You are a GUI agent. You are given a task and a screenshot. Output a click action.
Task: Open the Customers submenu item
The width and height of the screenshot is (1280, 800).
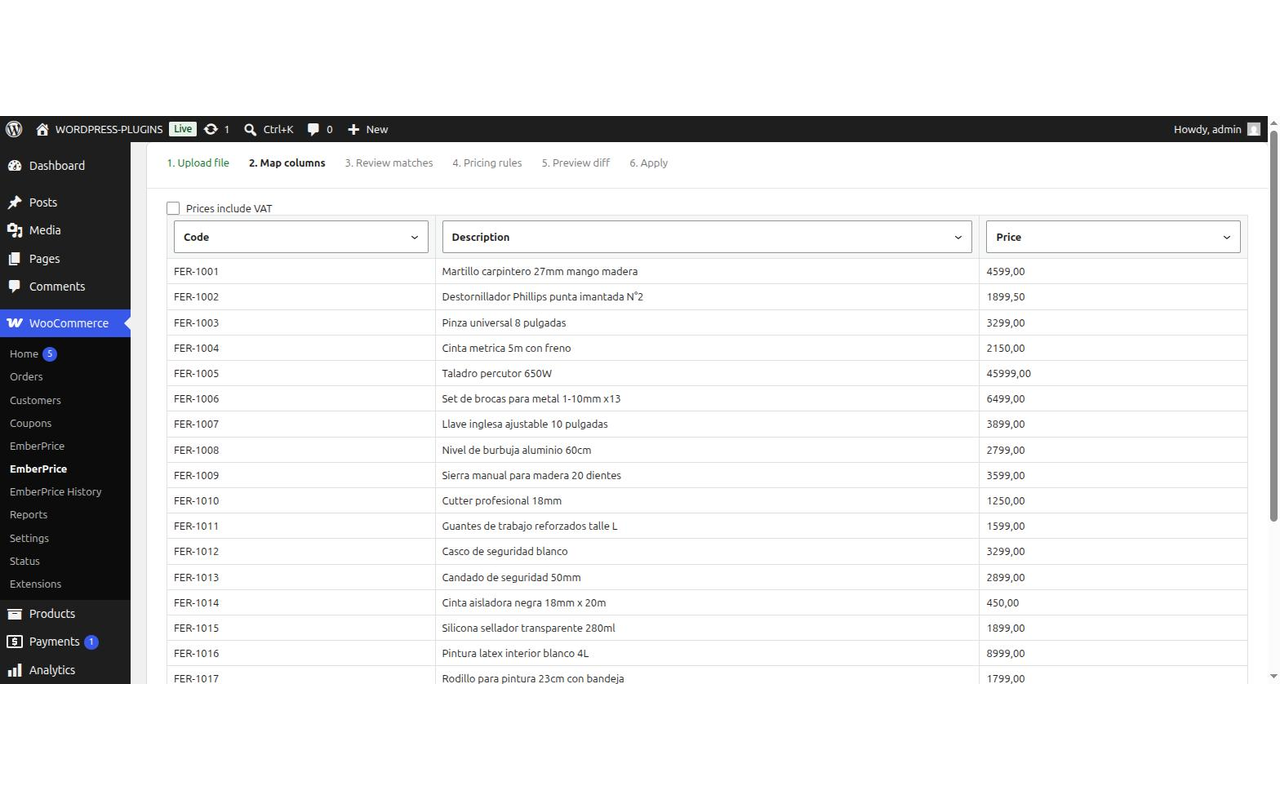(x=35, y=400)
